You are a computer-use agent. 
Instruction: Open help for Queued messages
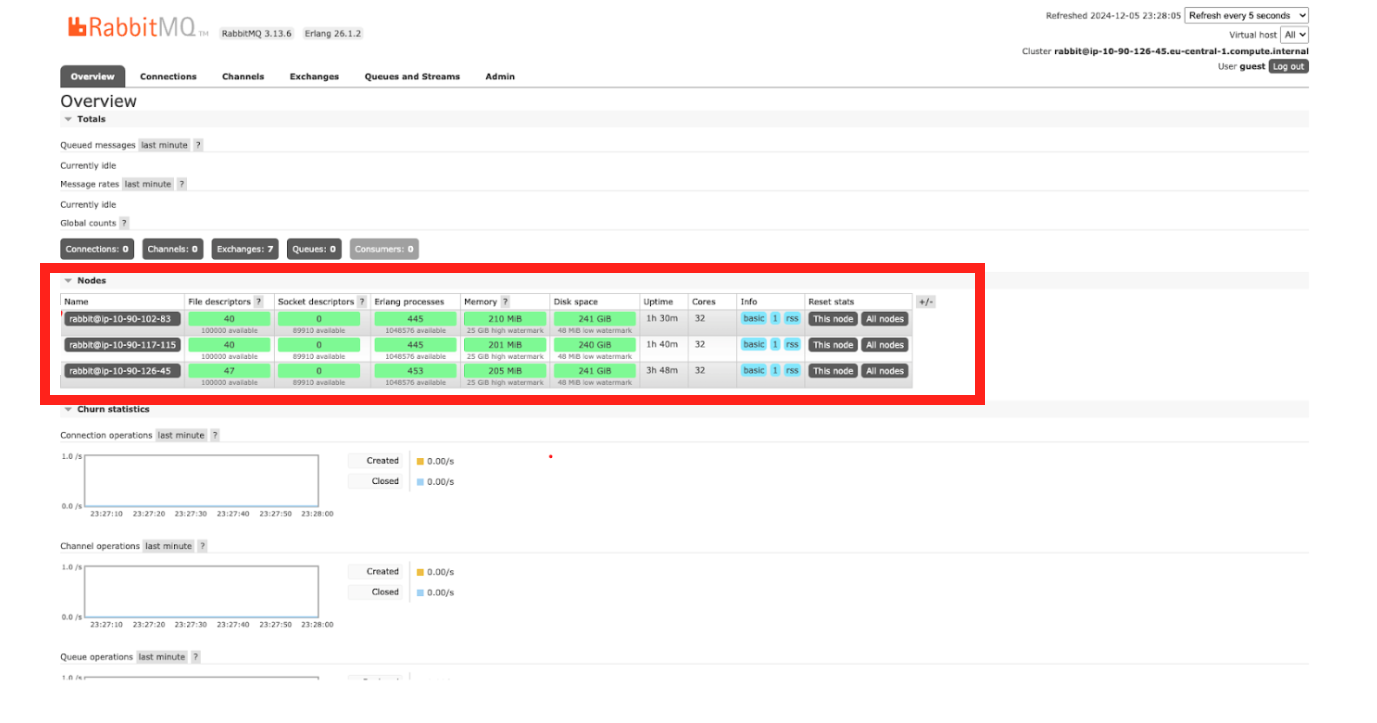[198, 145]
